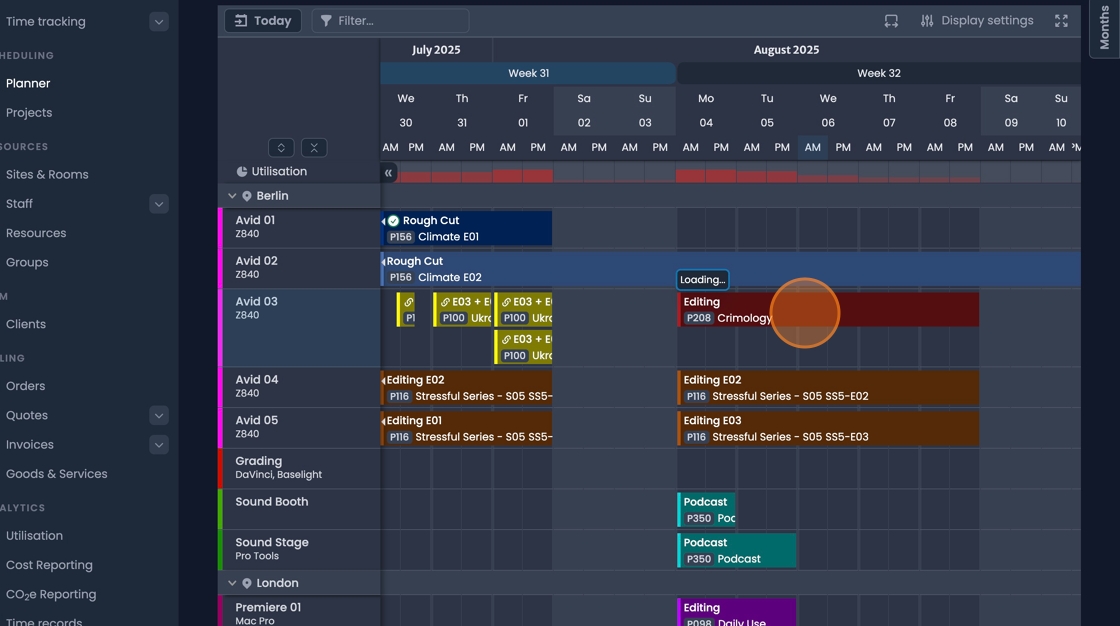Select the Podcast booking on Sound Stage
The image size is (1120, 626).
point(736,550)
